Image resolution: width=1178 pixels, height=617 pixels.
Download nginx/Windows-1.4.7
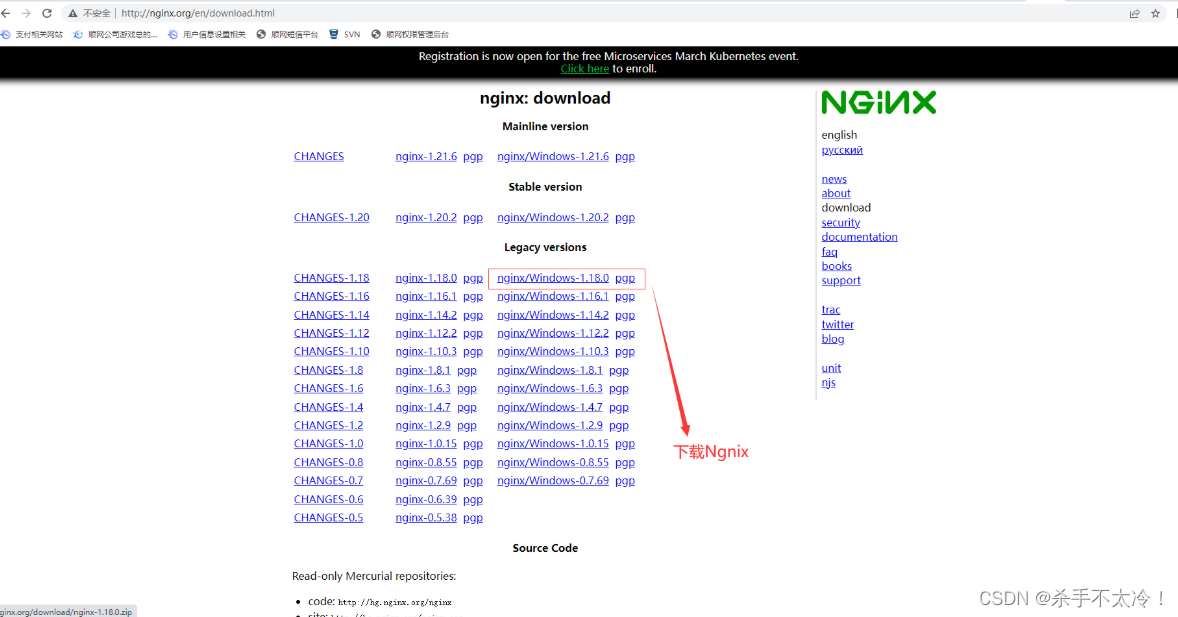pyautogui.click(x=550, y=407)
